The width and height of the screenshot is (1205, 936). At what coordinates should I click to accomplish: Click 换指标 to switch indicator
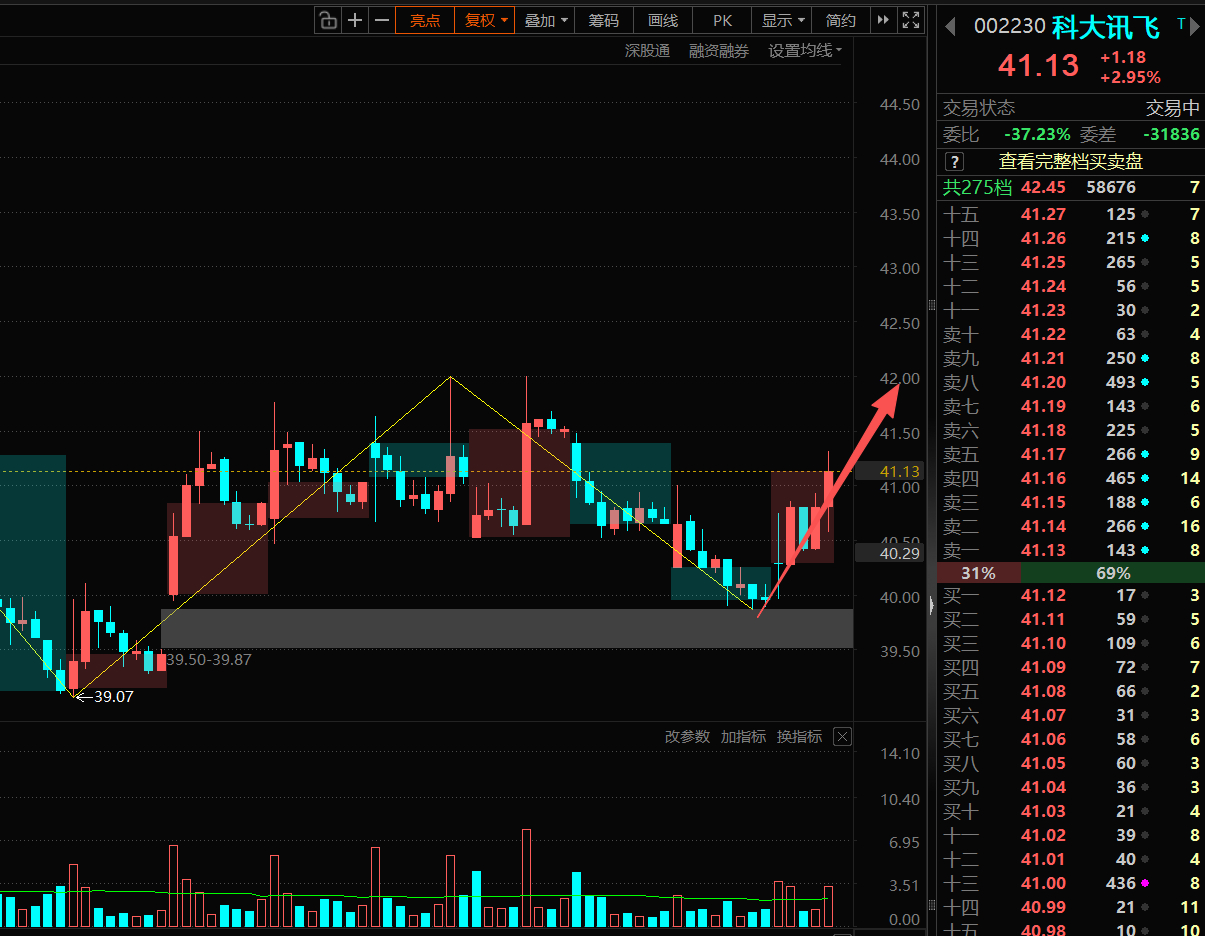coord(799,737)
